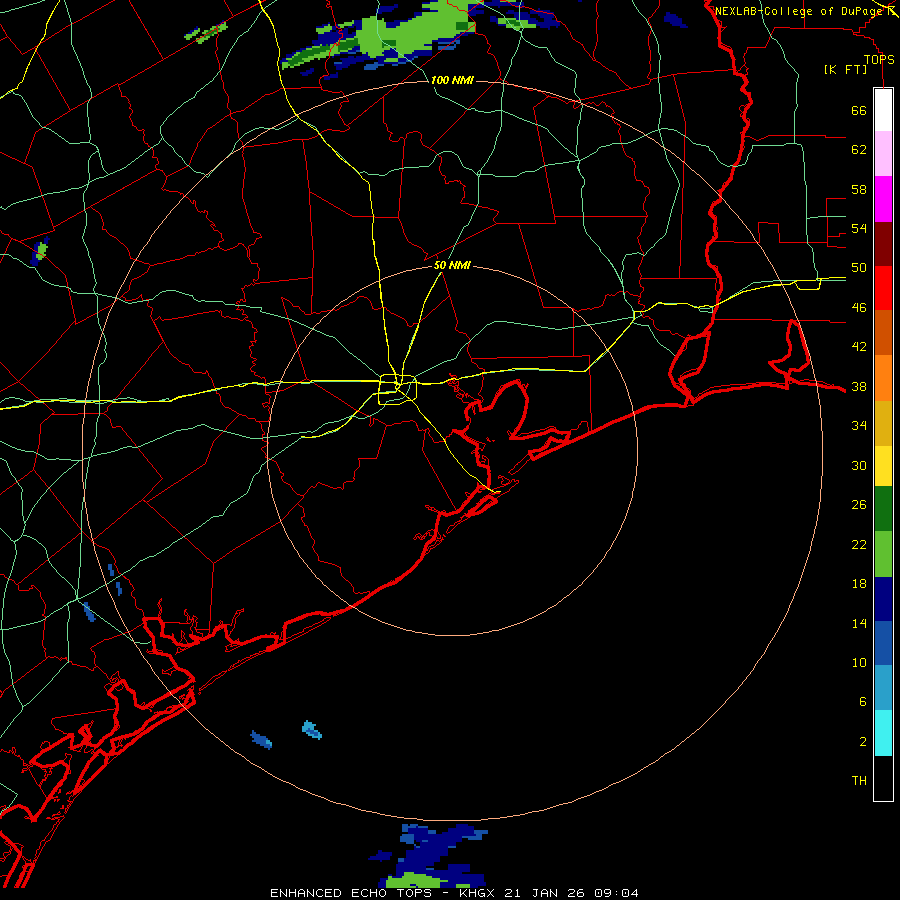Select the dark green legend band

pyautogui.click(x=883, y=509)
